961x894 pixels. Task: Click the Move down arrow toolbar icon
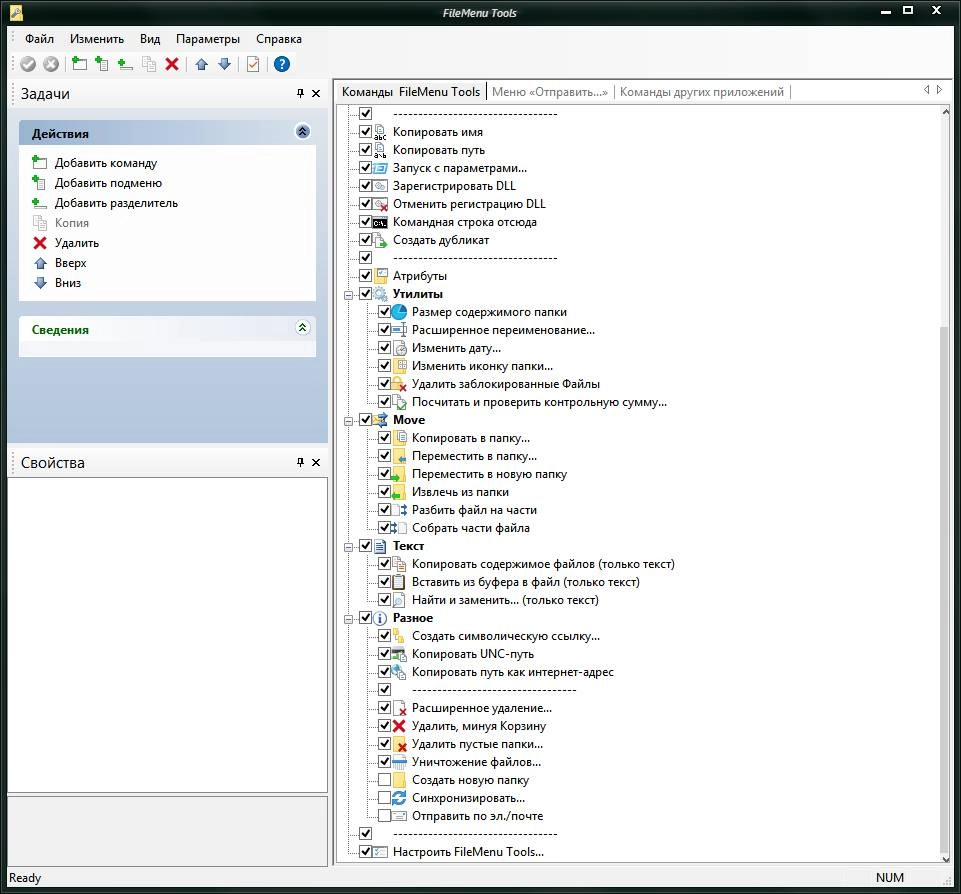coord(224,64)
